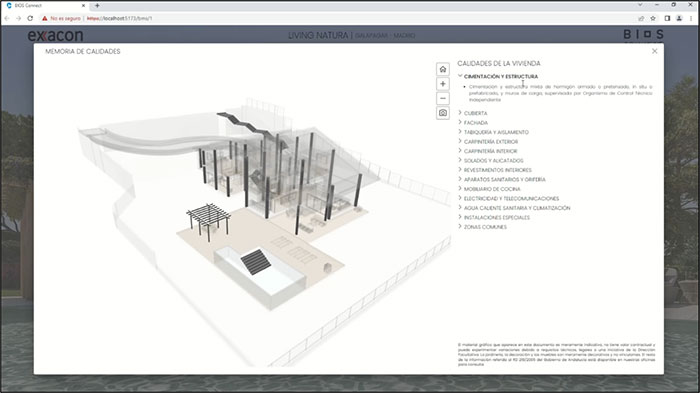Expand Aparatos Sanitarios y Grifería section
The width and height of the screenshot is (700, 393).
tap(502, 179)
